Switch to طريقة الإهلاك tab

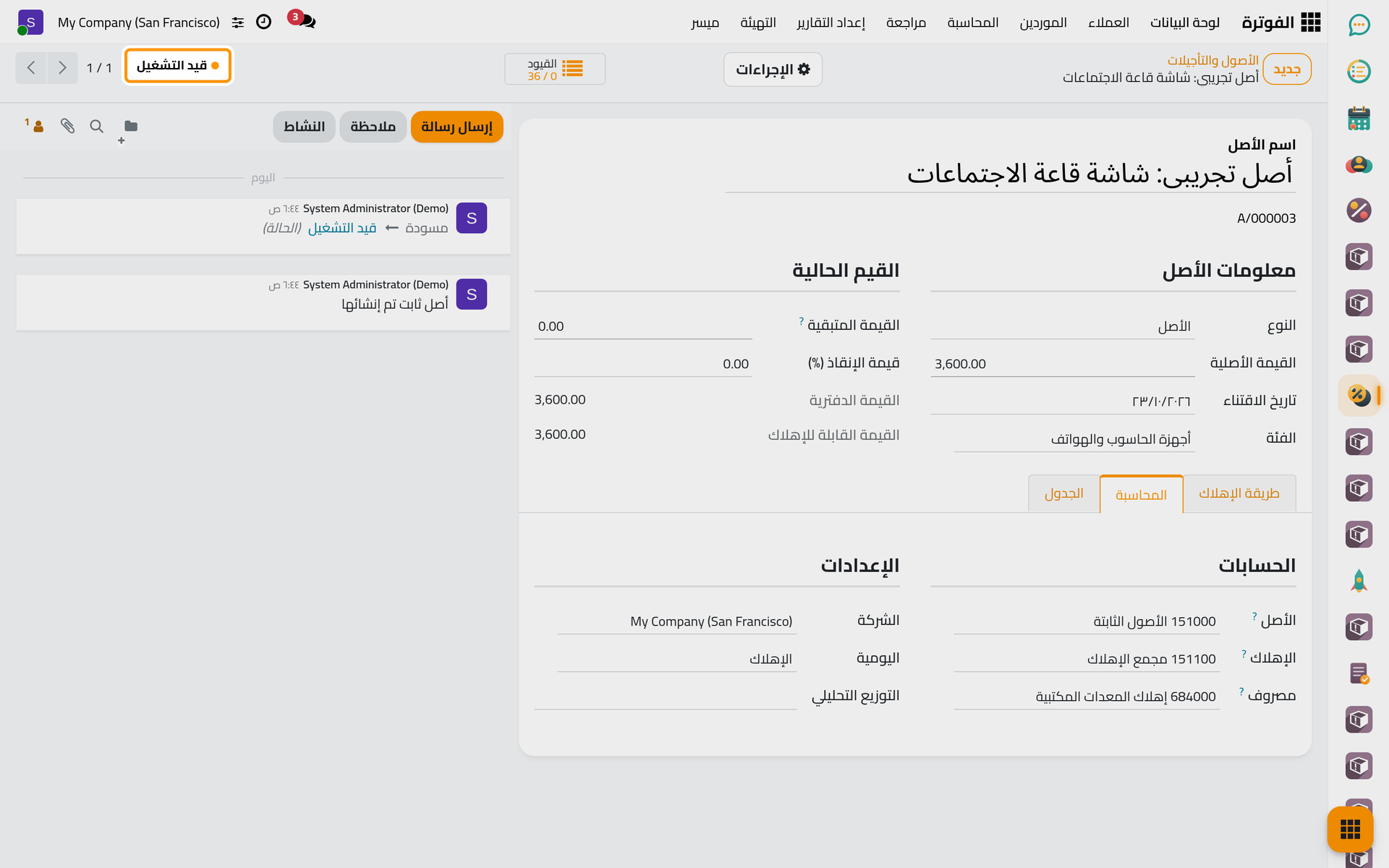[x=1239, y=493]
